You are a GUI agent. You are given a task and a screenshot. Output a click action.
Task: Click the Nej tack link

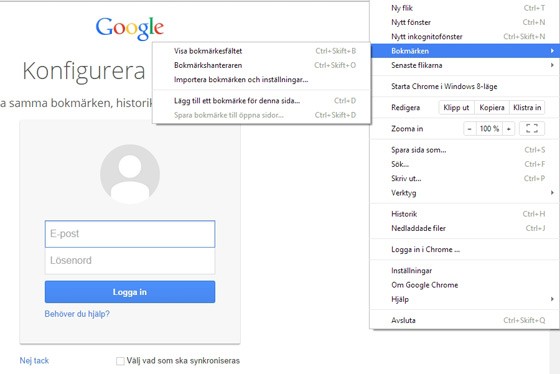coord(34,361)
